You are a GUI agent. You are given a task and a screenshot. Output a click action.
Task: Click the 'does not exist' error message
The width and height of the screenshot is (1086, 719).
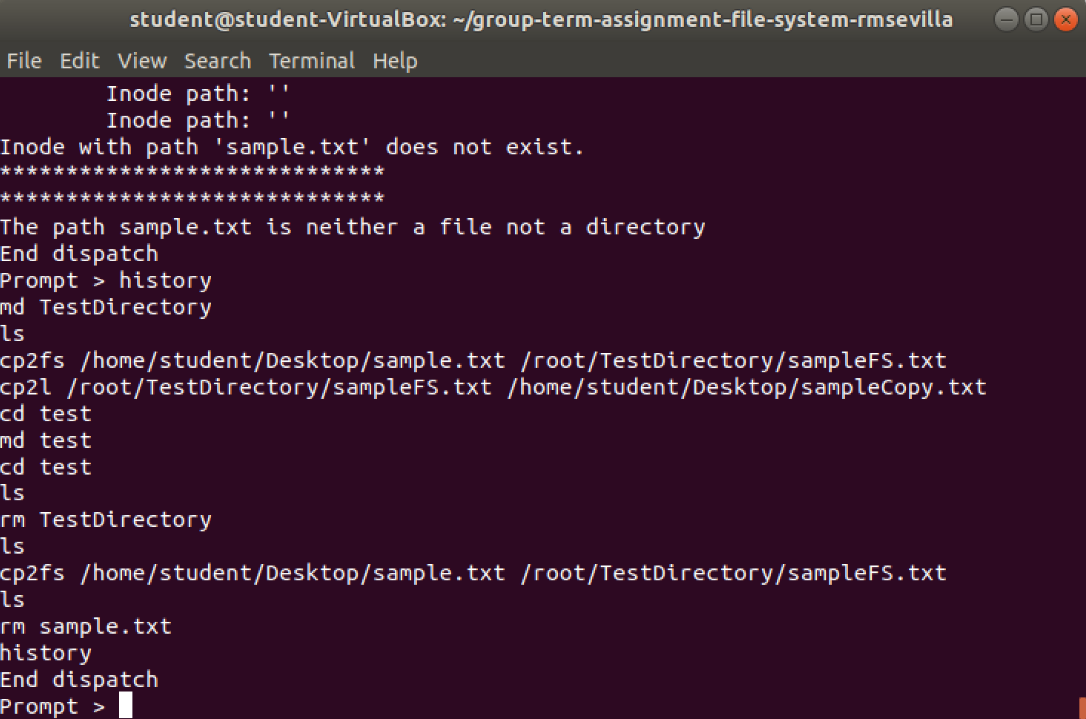292,147
